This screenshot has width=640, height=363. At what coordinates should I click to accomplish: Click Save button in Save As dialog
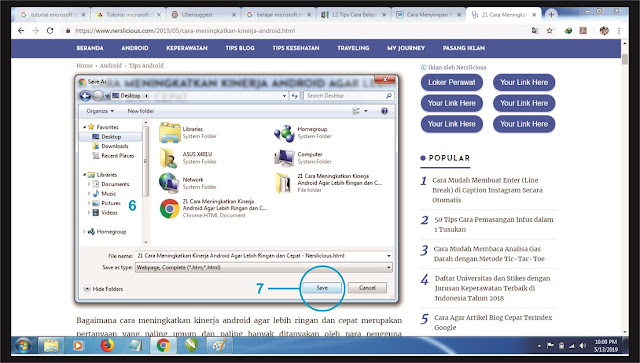(322, 288)
